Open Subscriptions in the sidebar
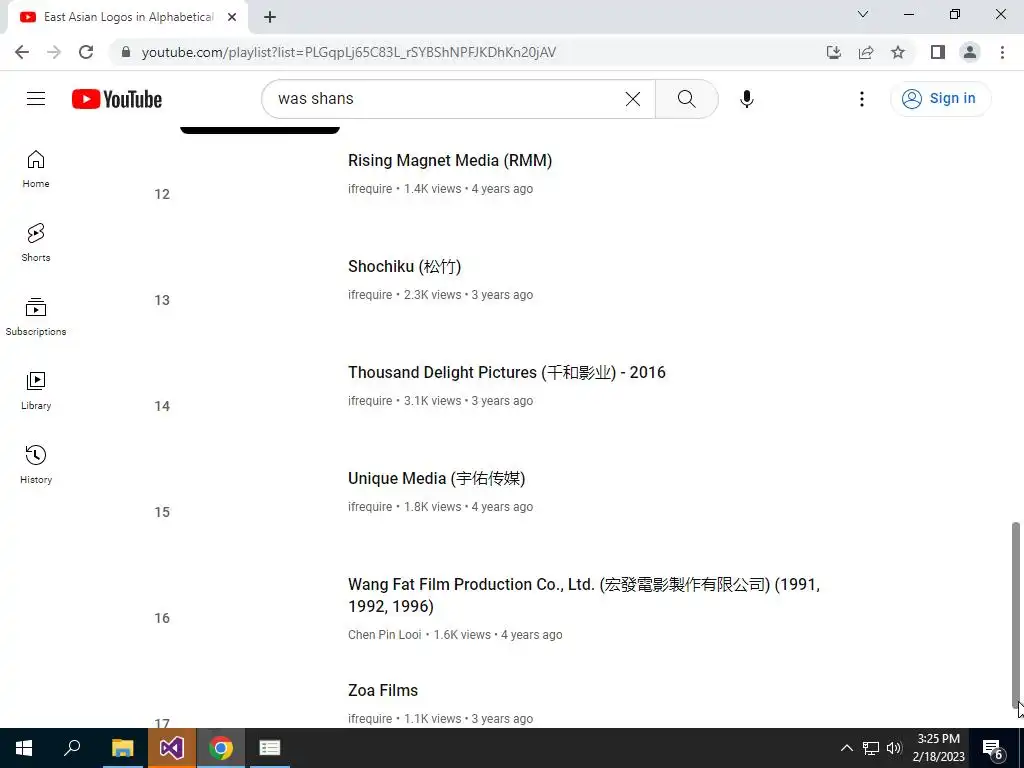The image size is (1024, 768). pos(36,317)
